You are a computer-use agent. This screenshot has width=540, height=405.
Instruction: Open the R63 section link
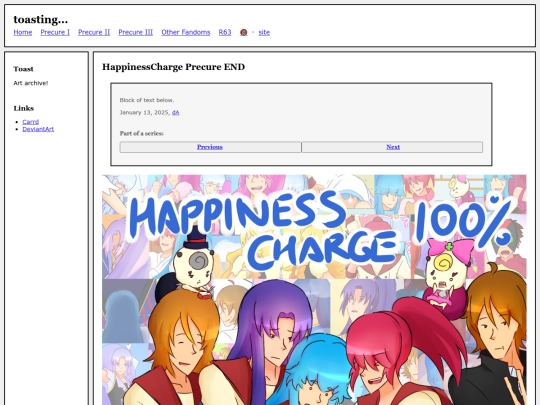click(x=225, y=32)
